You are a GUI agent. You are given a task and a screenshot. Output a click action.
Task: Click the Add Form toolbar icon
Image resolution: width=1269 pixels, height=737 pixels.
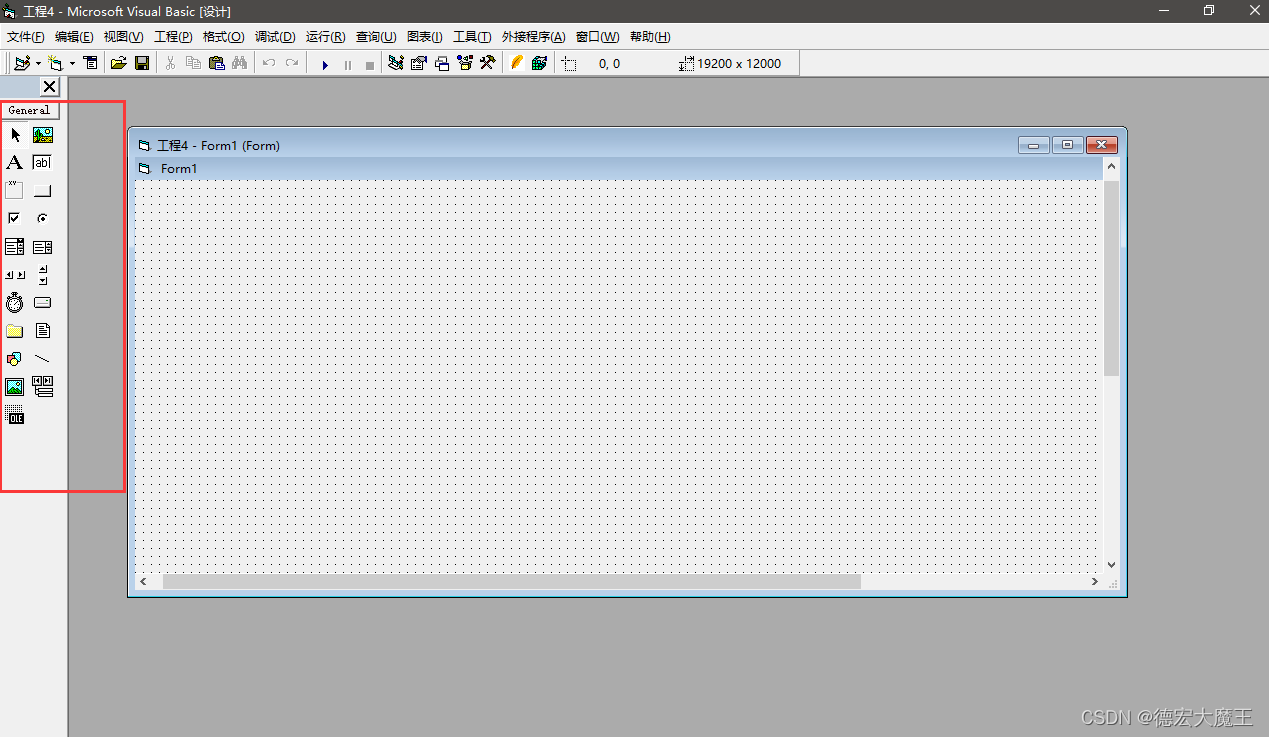(55, 63)
